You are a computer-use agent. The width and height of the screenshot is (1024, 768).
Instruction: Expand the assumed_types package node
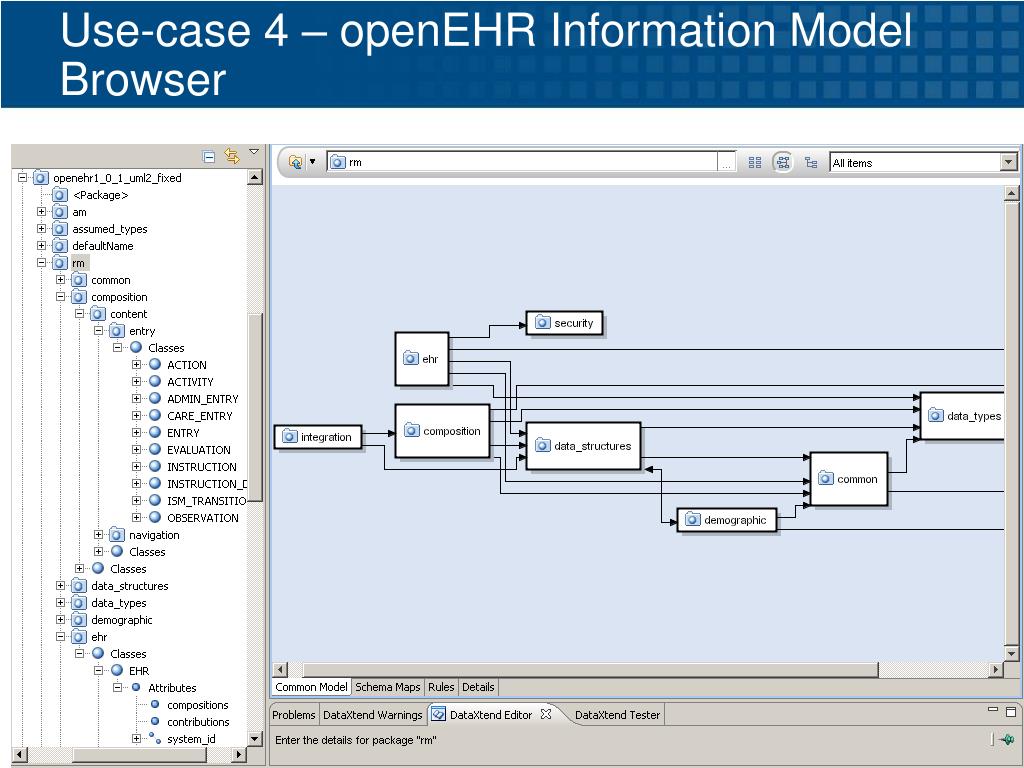pos(41,228)
